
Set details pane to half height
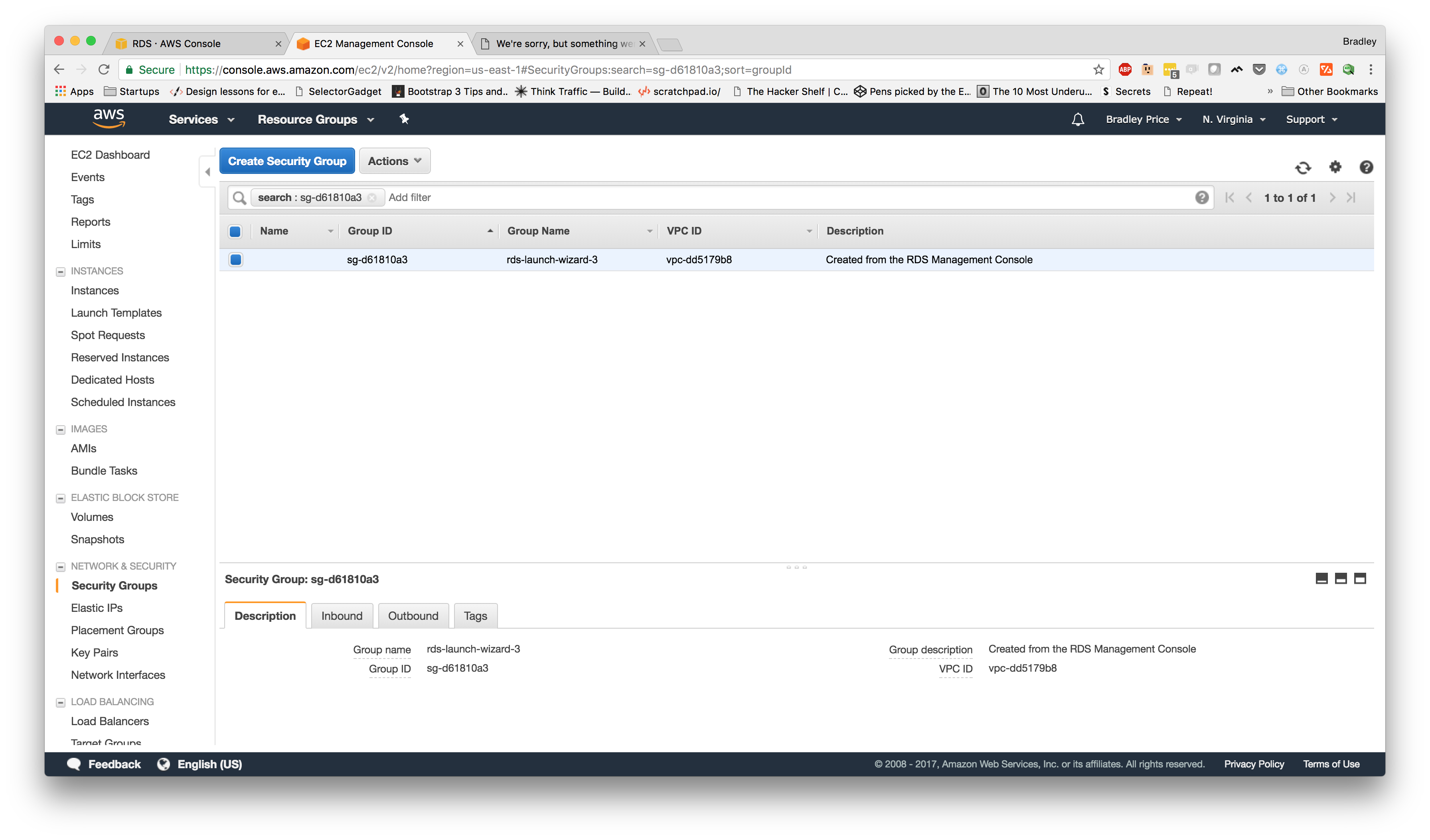point(1341,578)
